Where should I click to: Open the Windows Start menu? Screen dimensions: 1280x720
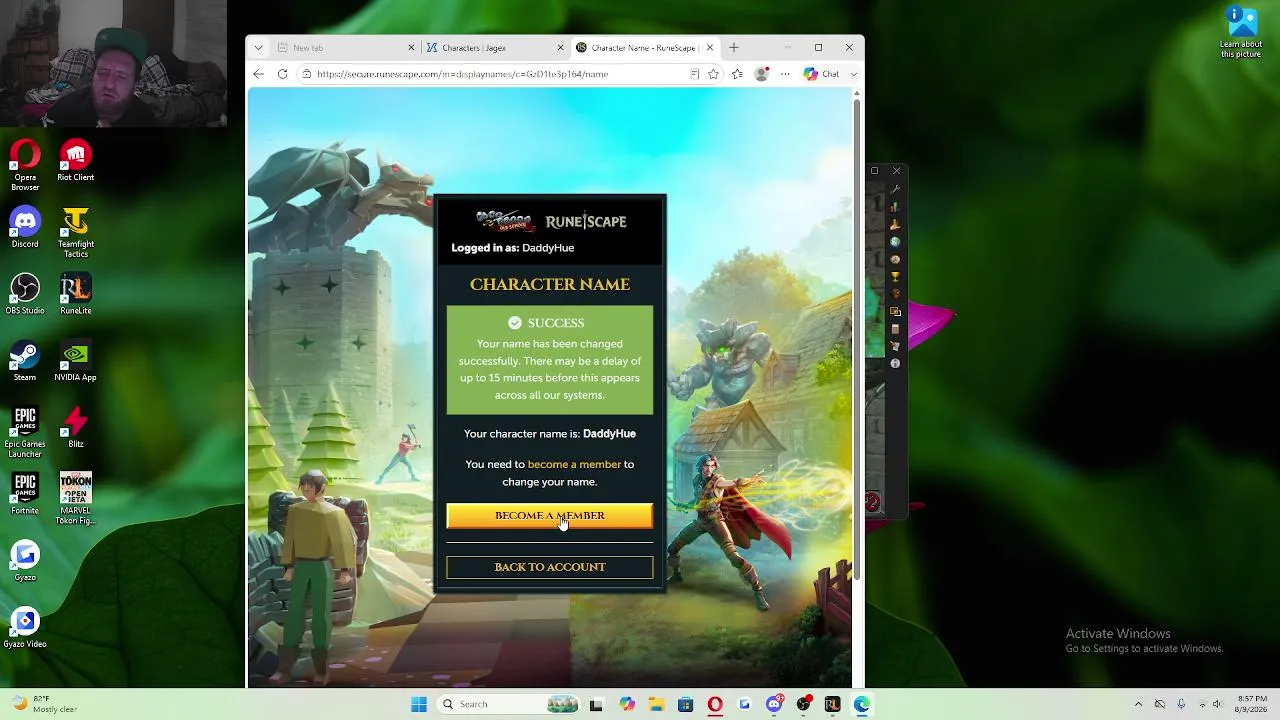(419, 704)
